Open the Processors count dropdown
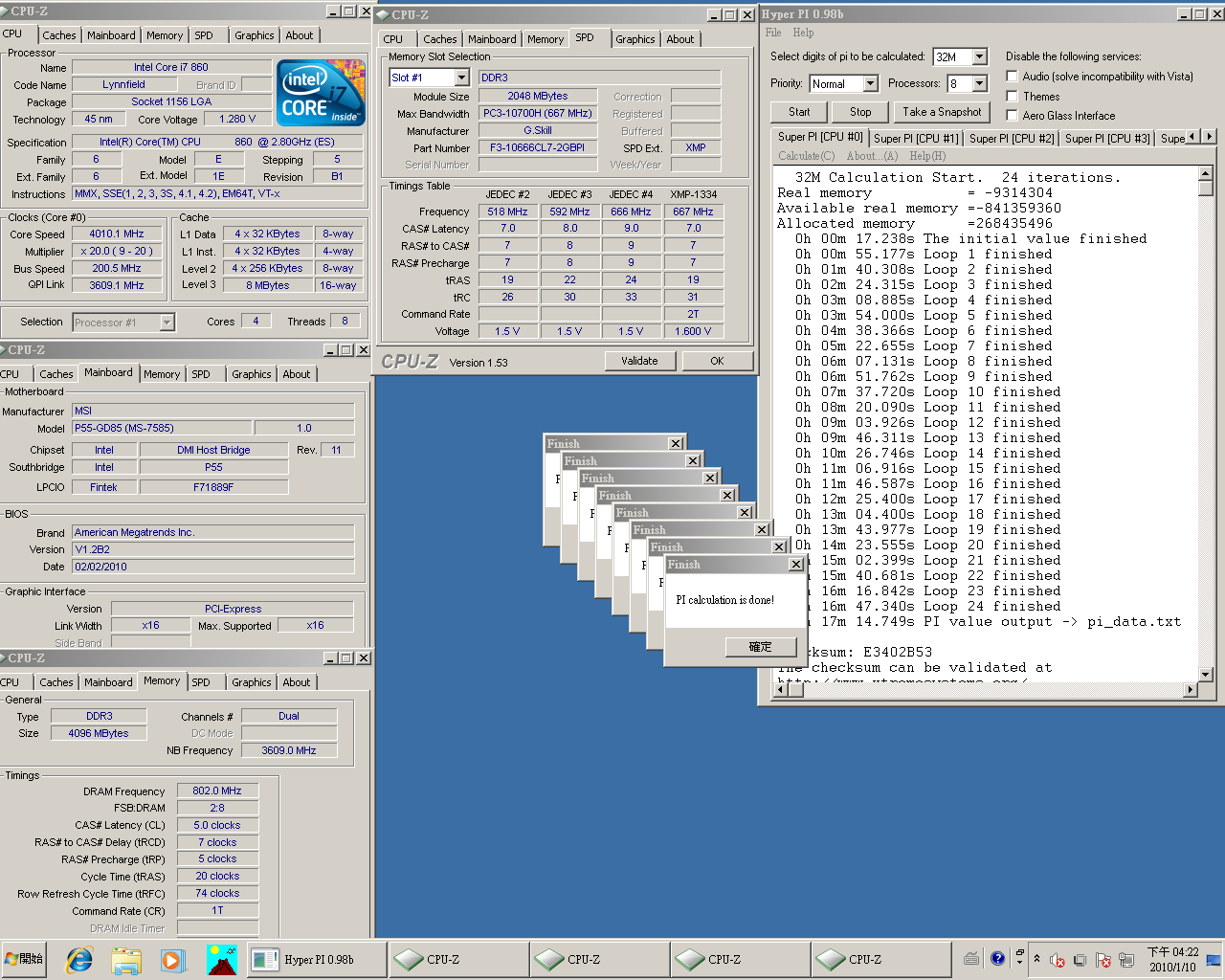The width and height of the screenshot is (1225, 980). [980, 84]
